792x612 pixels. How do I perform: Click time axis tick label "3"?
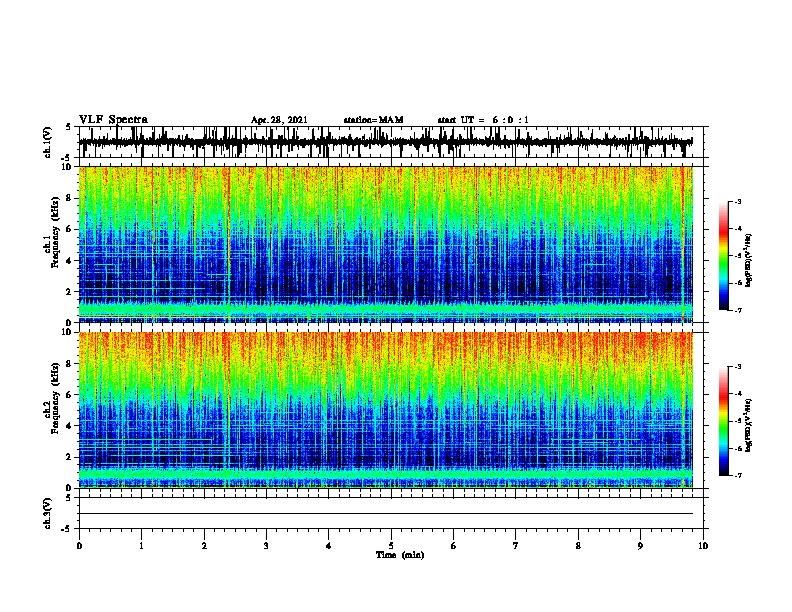[266, 546]
